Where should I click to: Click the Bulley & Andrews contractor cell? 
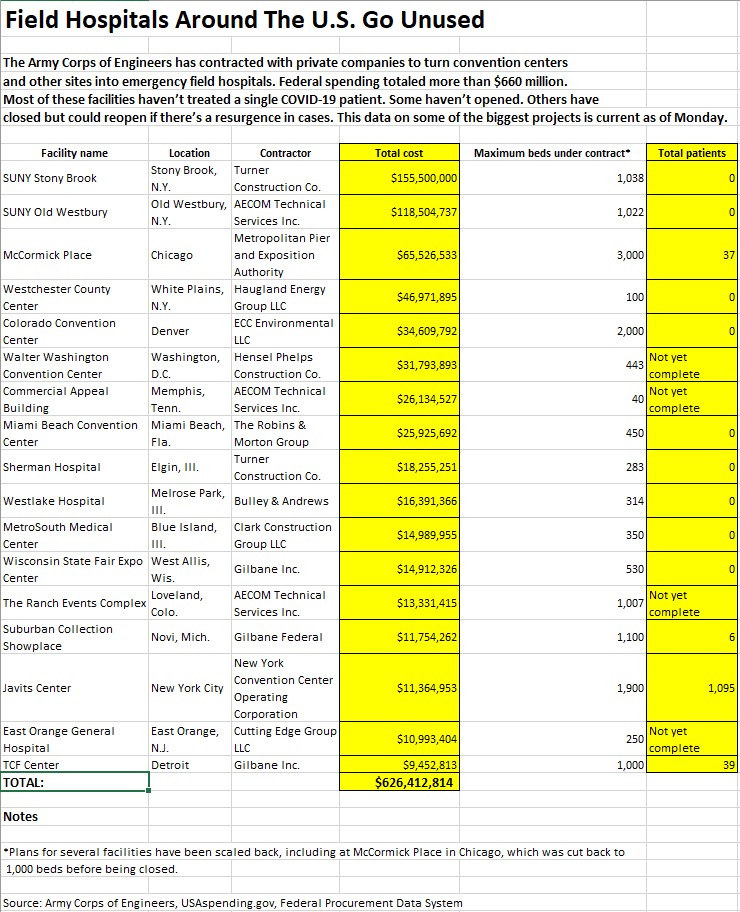(285, 501)
